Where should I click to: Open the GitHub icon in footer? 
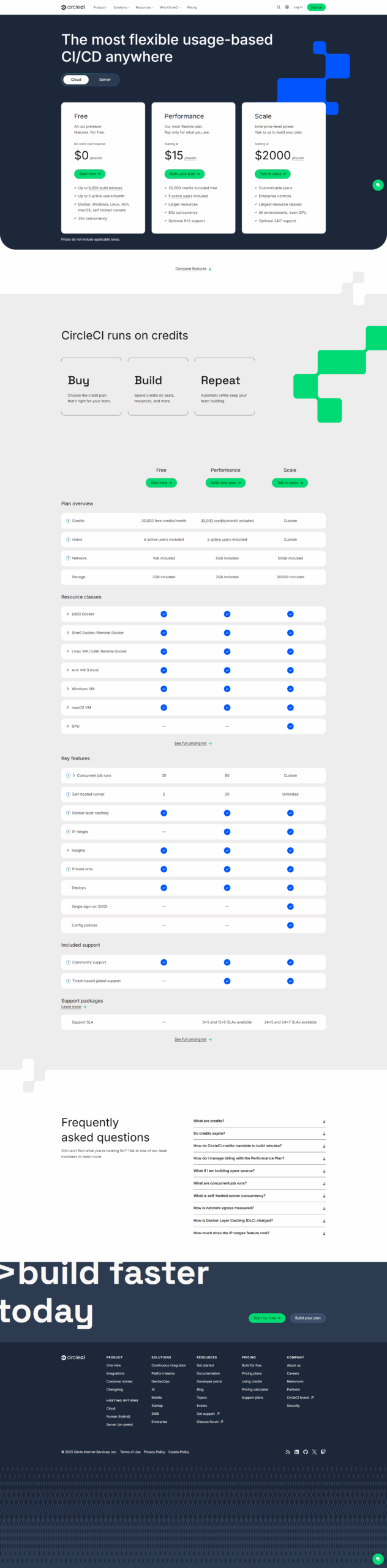click(x=306, y=1452)
